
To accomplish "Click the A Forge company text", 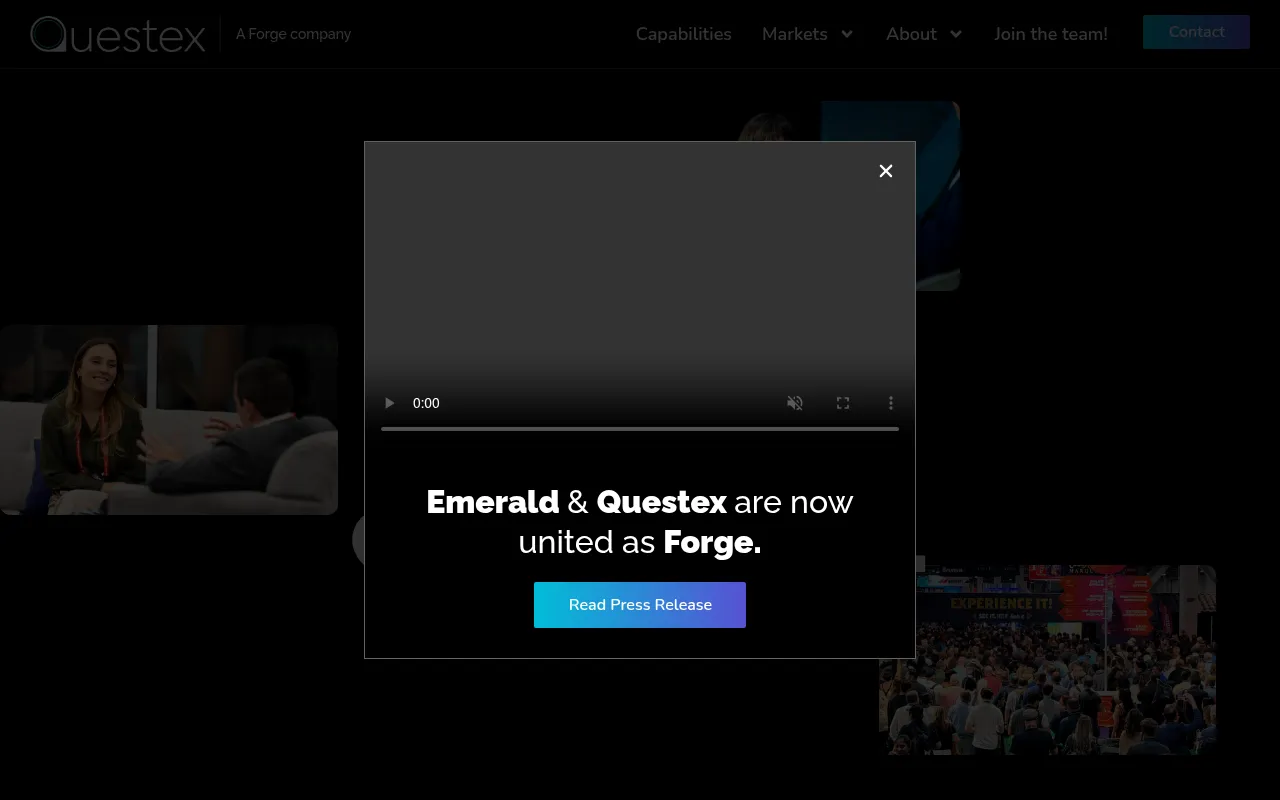I will tap(293, 34).
